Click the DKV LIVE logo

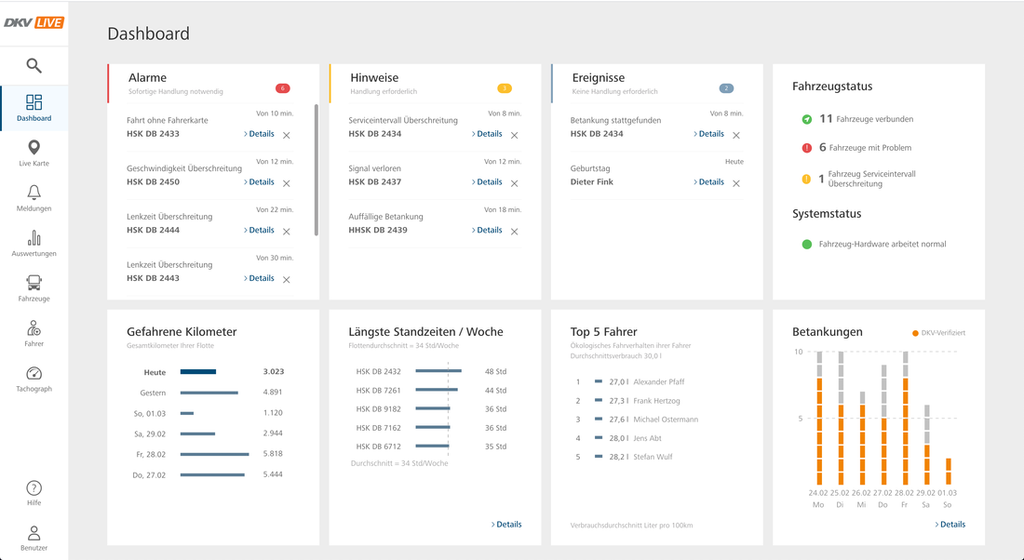click(34, 23)
